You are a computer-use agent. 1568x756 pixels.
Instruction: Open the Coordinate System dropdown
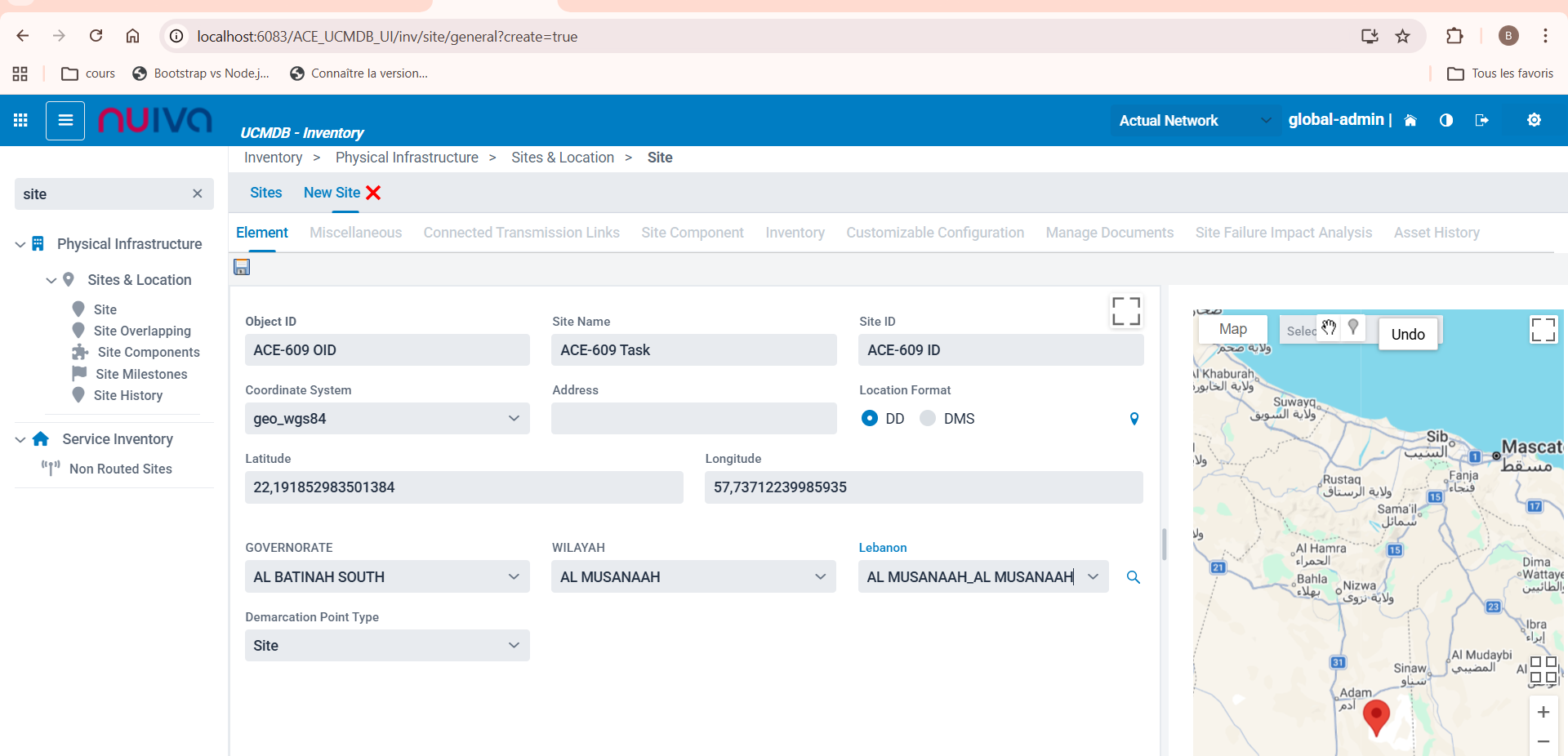tap(387, 419)
